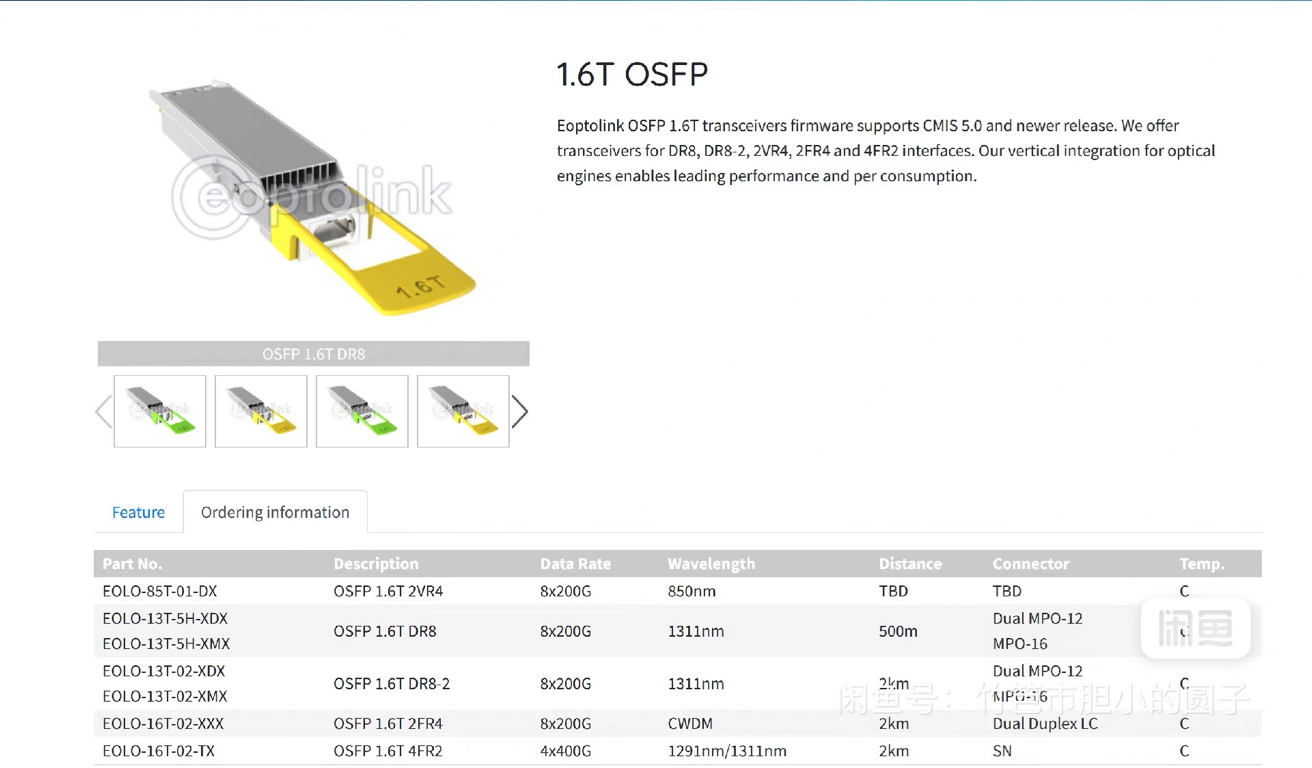Click the OSFP 1.6T 2VR4 description
This screenshot has height=768, width=1312.
pyautogui.click(x=388, y=591)
